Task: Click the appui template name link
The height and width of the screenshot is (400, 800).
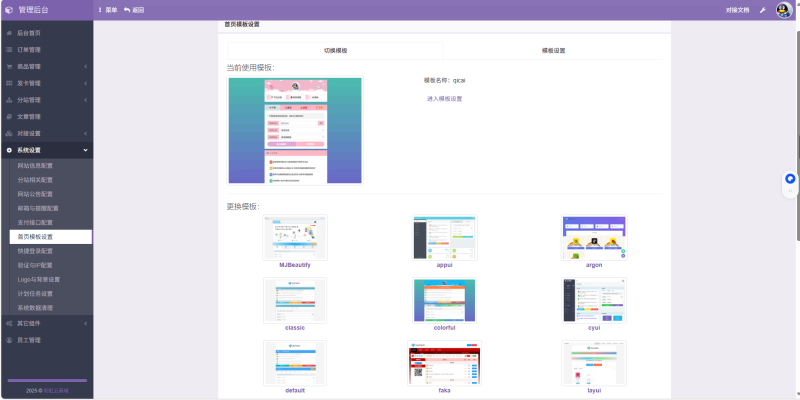Action: click(x=444, y=265)
